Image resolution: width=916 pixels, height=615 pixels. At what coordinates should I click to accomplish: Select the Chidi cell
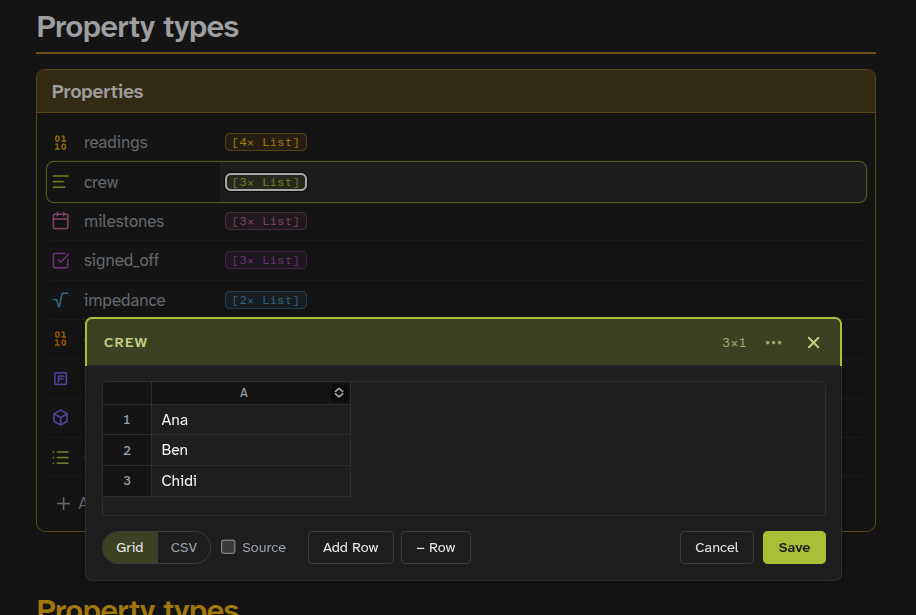pyautogui.click(x=251, y=481)
